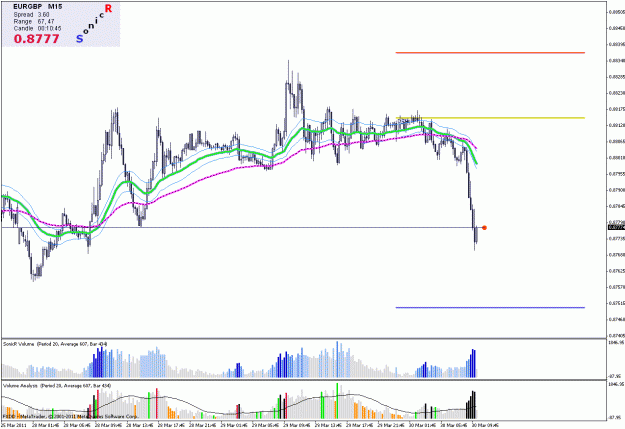Click the orange-red dot at current price
The height and width of the screenshot is (429, 625).
click(484, 228)
